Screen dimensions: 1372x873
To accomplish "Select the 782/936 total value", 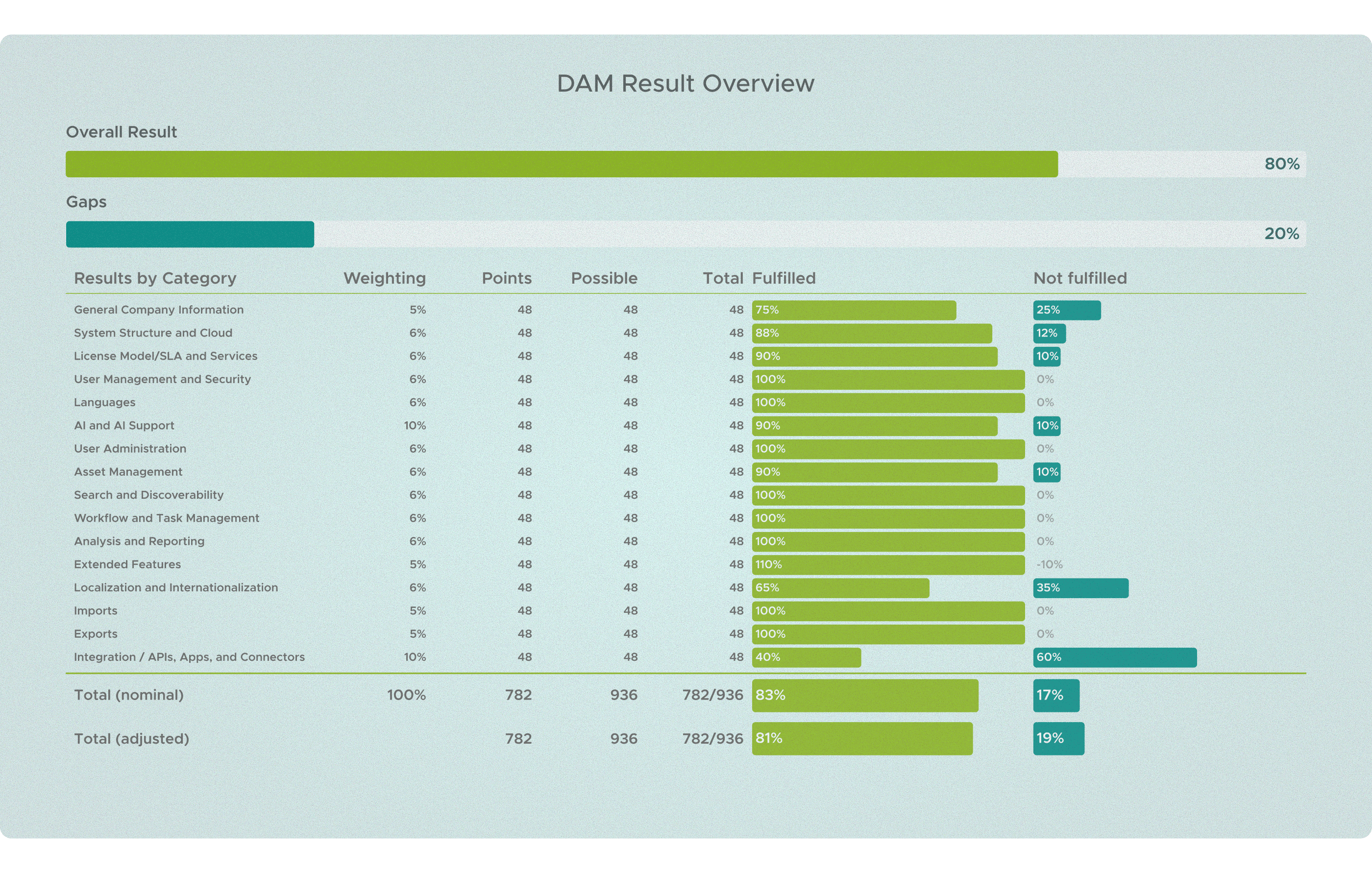I will click(x=713, y=695).
